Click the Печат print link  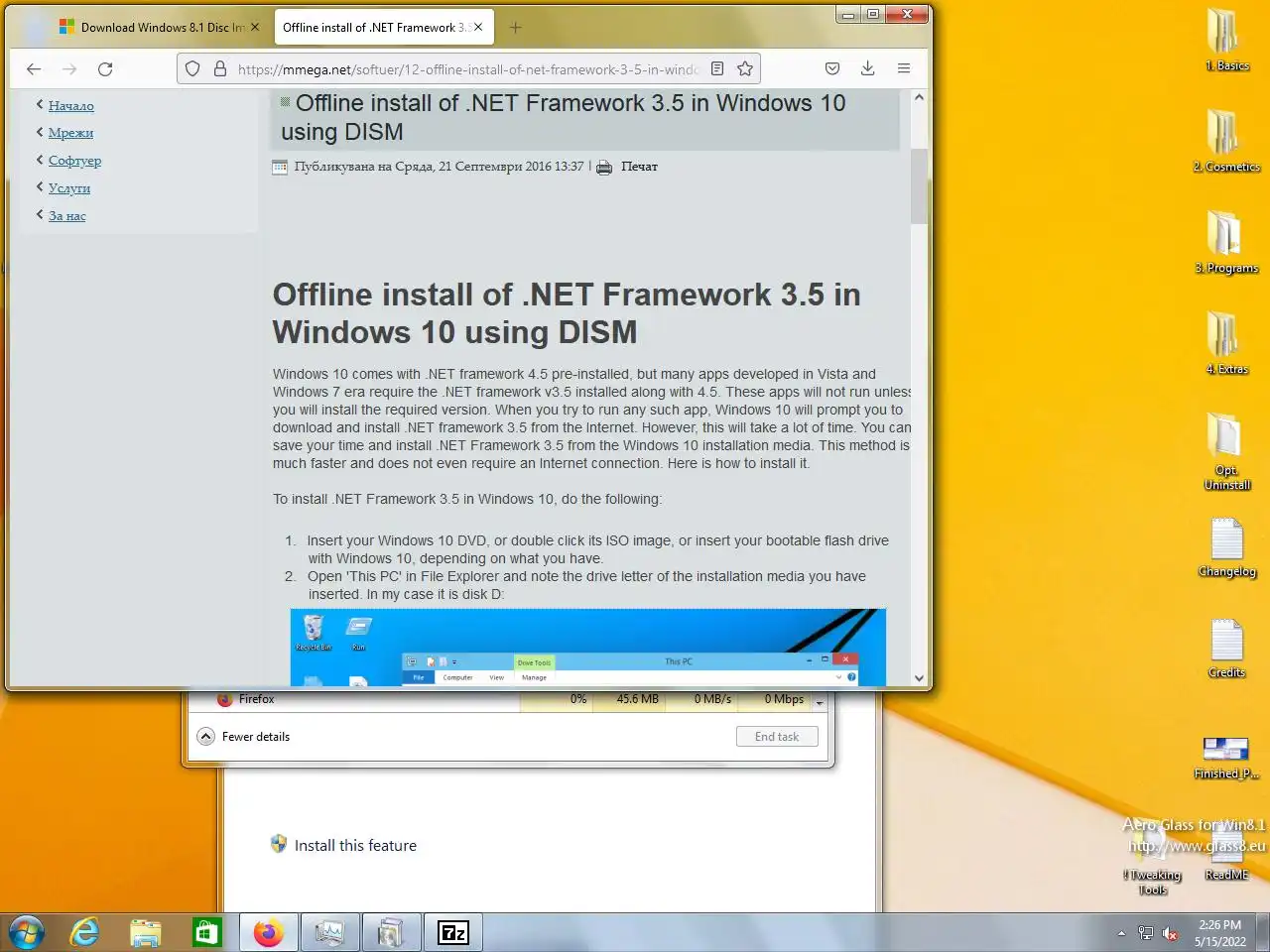639,167
